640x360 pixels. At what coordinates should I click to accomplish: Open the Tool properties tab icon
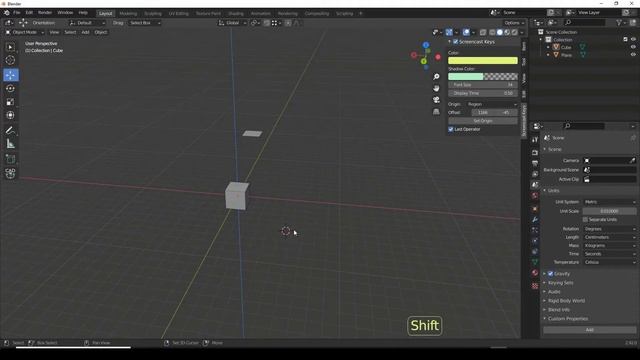[535, 140]
